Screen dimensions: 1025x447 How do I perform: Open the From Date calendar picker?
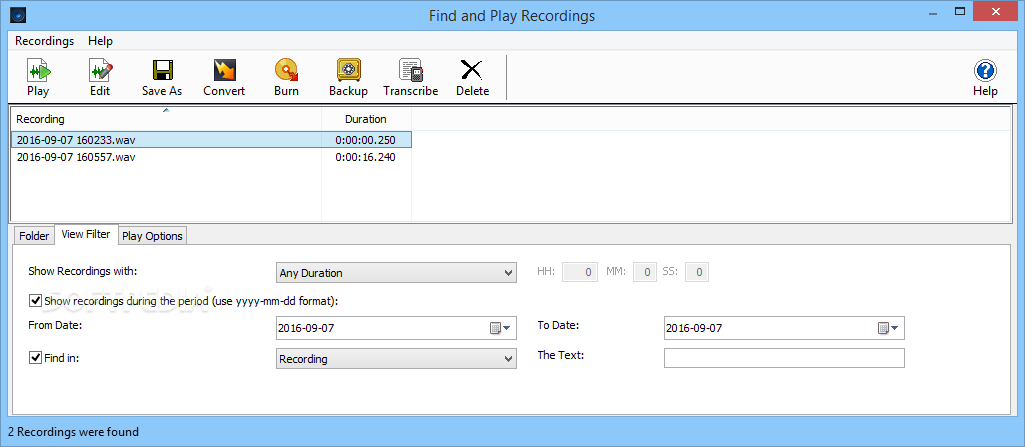coord(499,328)
